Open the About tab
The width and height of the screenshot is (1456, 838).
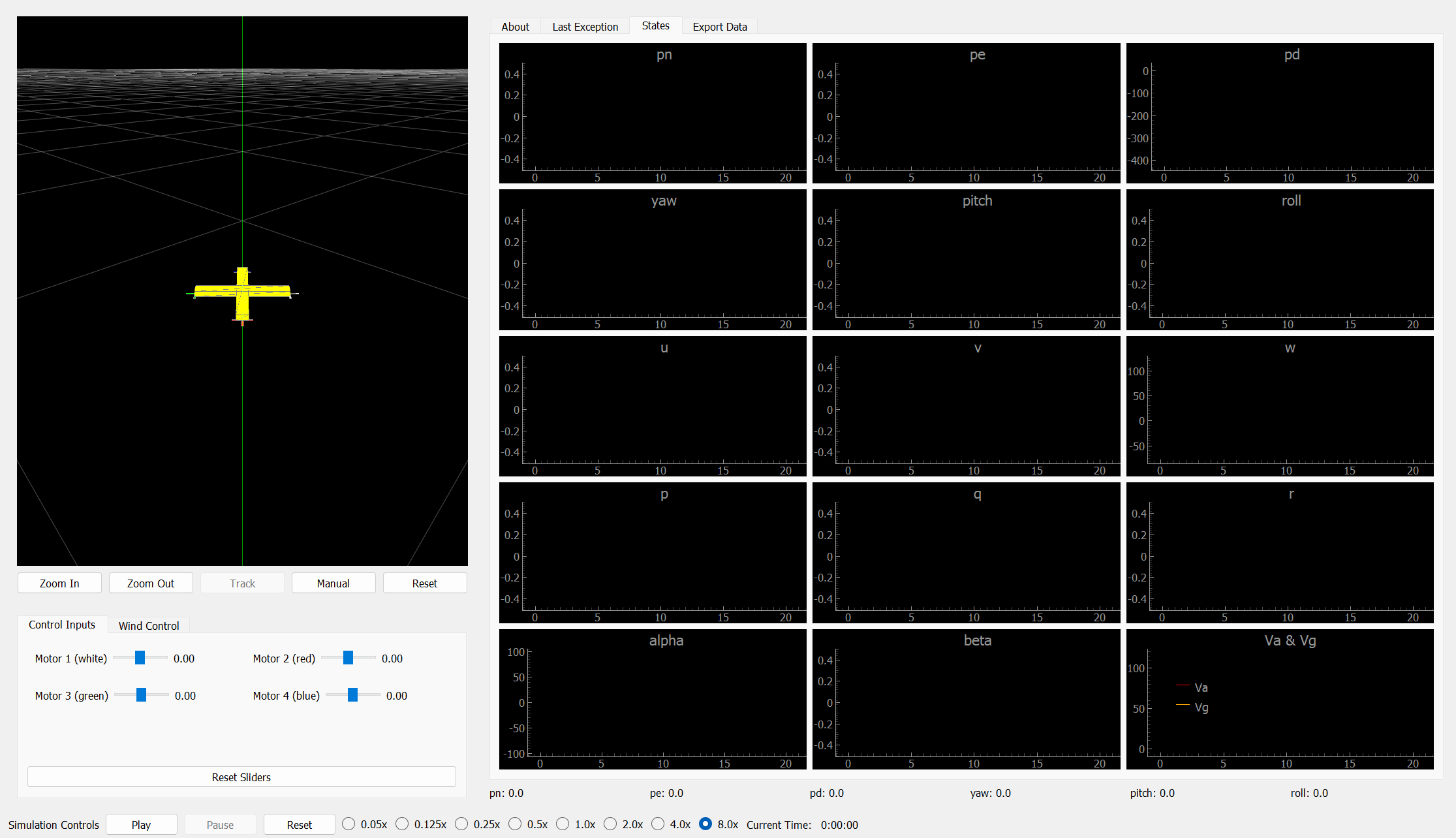[515, 27]
